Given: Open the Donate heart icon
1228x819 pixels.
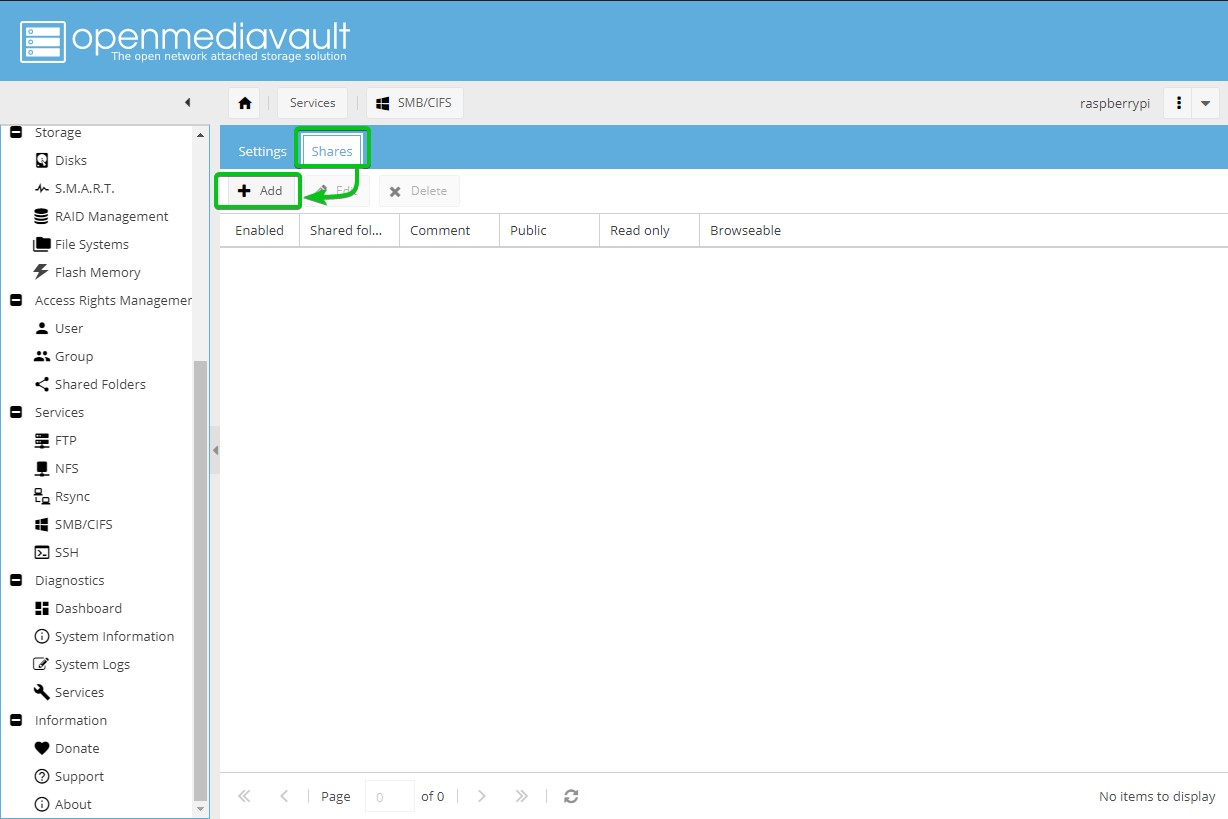Looking at the screenshot, I should click(42, 748).
